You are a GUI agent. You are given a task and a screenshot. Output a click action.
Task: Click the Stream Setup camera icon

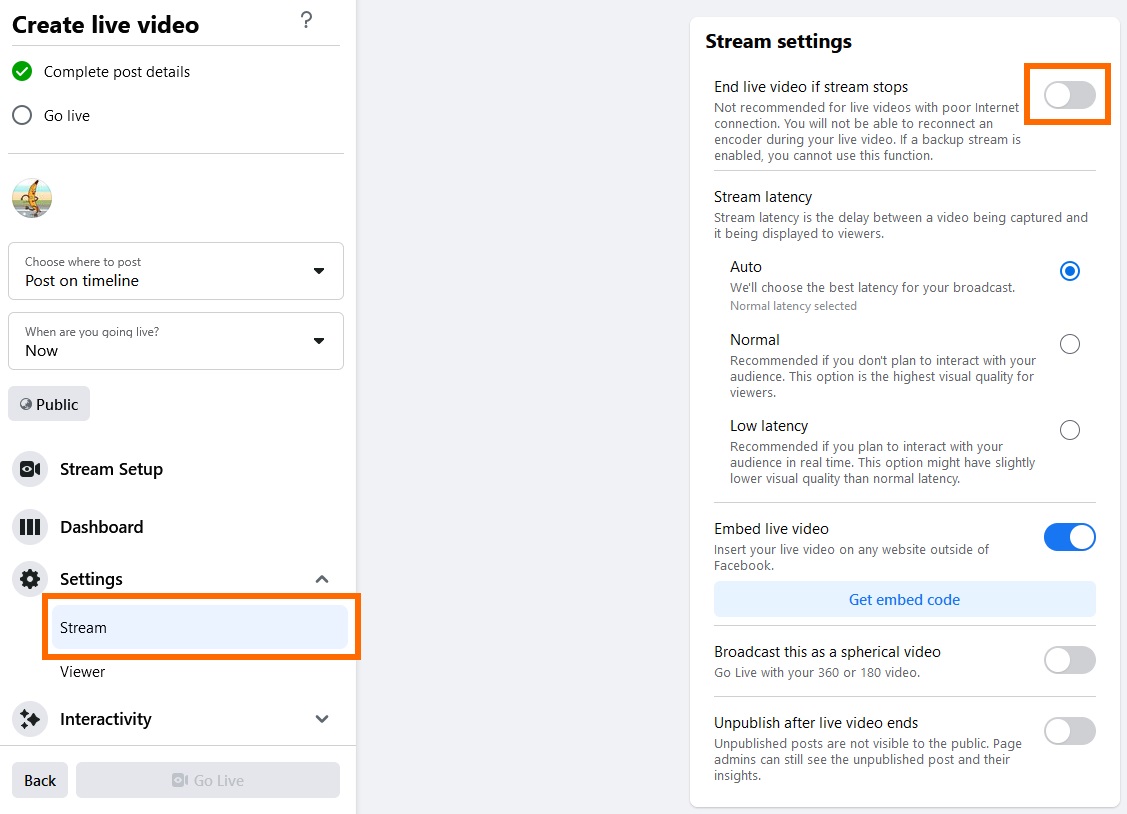point(30,469)
